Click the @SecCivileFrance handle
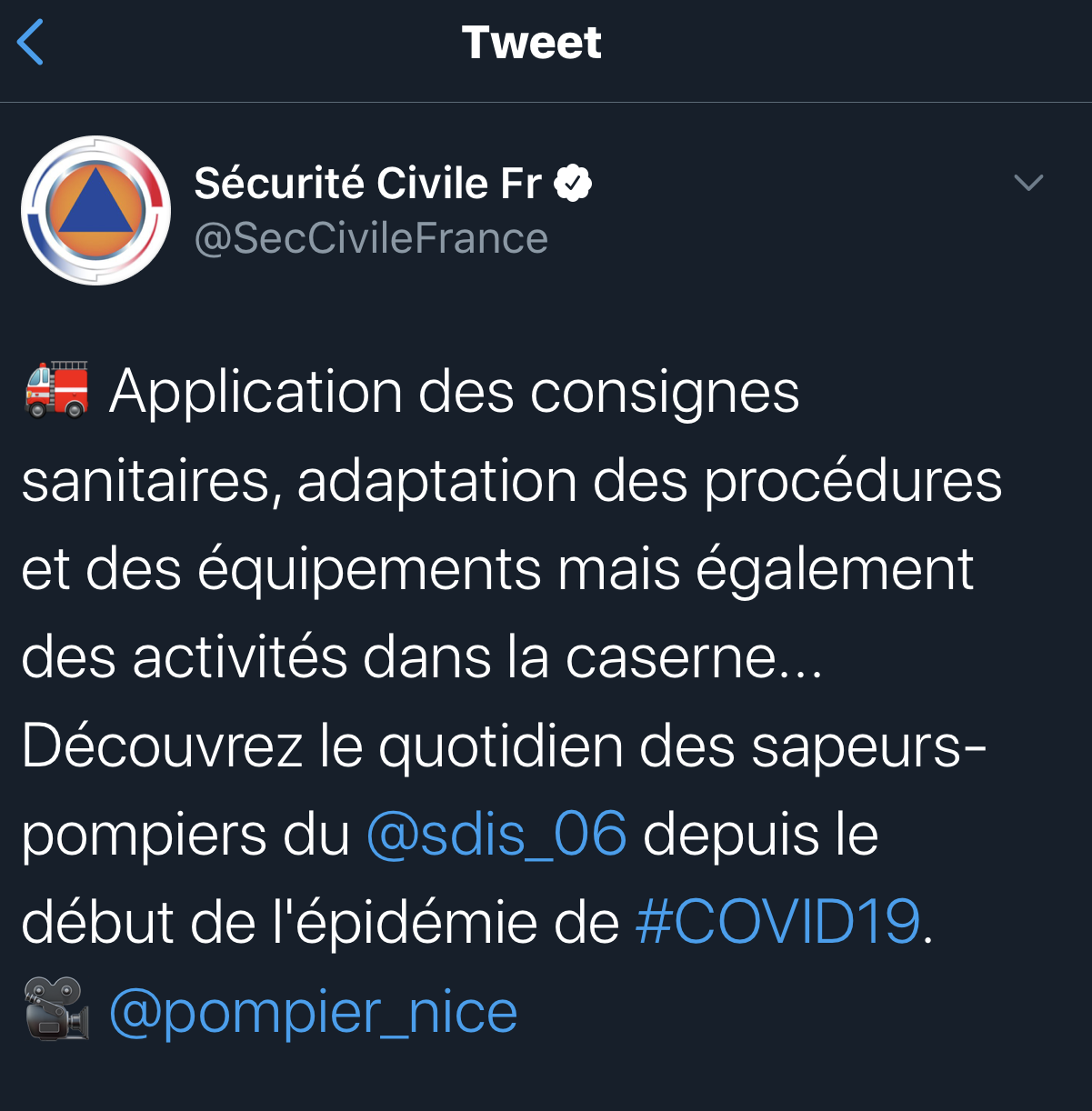The width and height of the screenshot is (1092, 1111). 371,238
